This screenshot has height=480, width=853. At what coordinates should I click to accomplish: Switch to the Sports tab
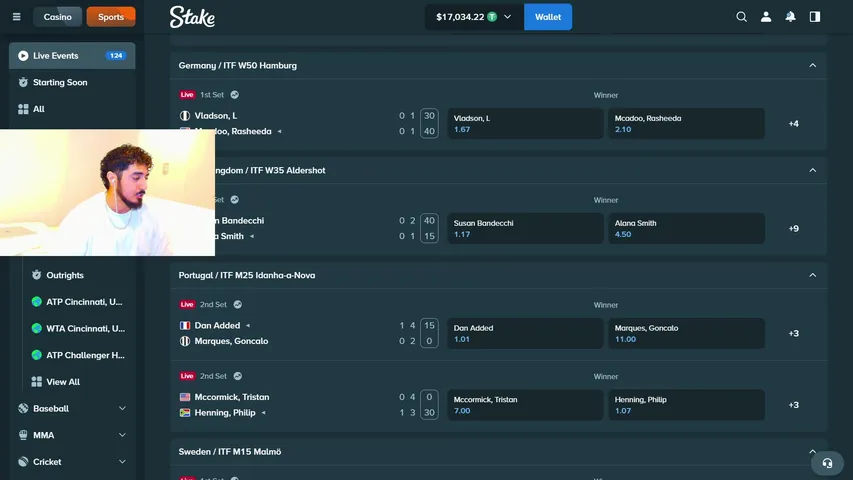pos(111,17)
